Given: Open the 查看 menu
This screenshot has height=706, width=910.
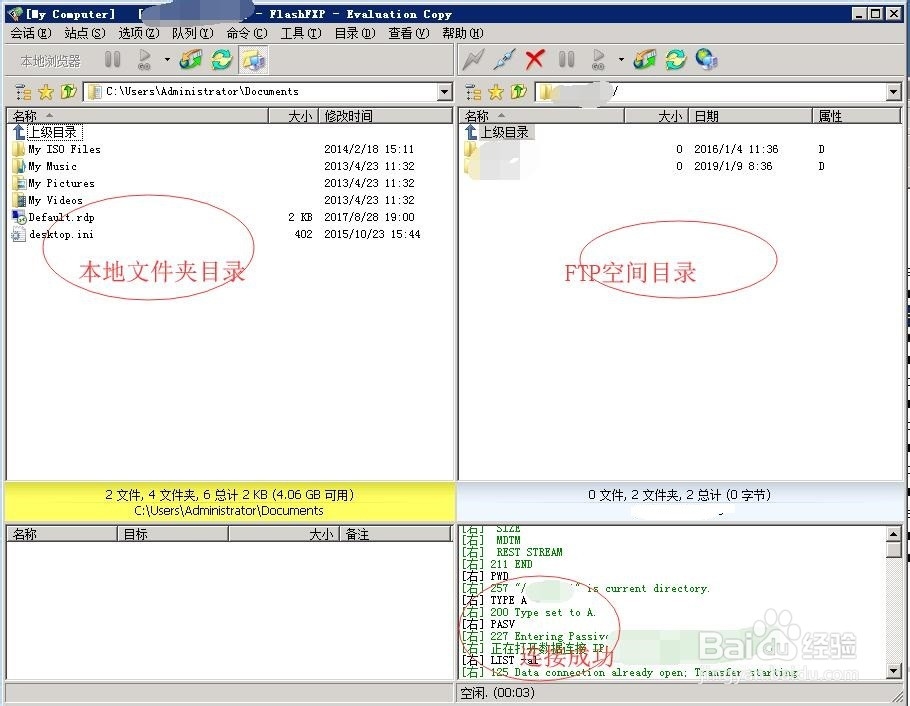Looking at the screenshot, I should tap(409, 33).
